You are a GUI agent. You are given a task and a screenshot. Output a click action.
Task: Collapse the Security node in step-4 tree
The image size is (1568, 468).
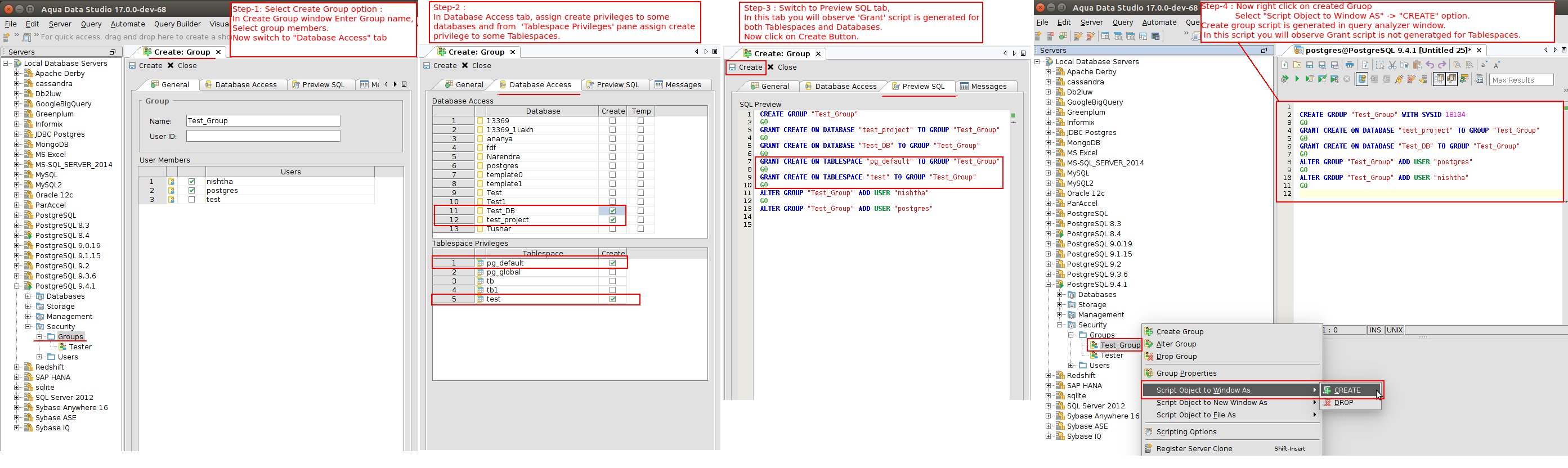[1060, 325]
